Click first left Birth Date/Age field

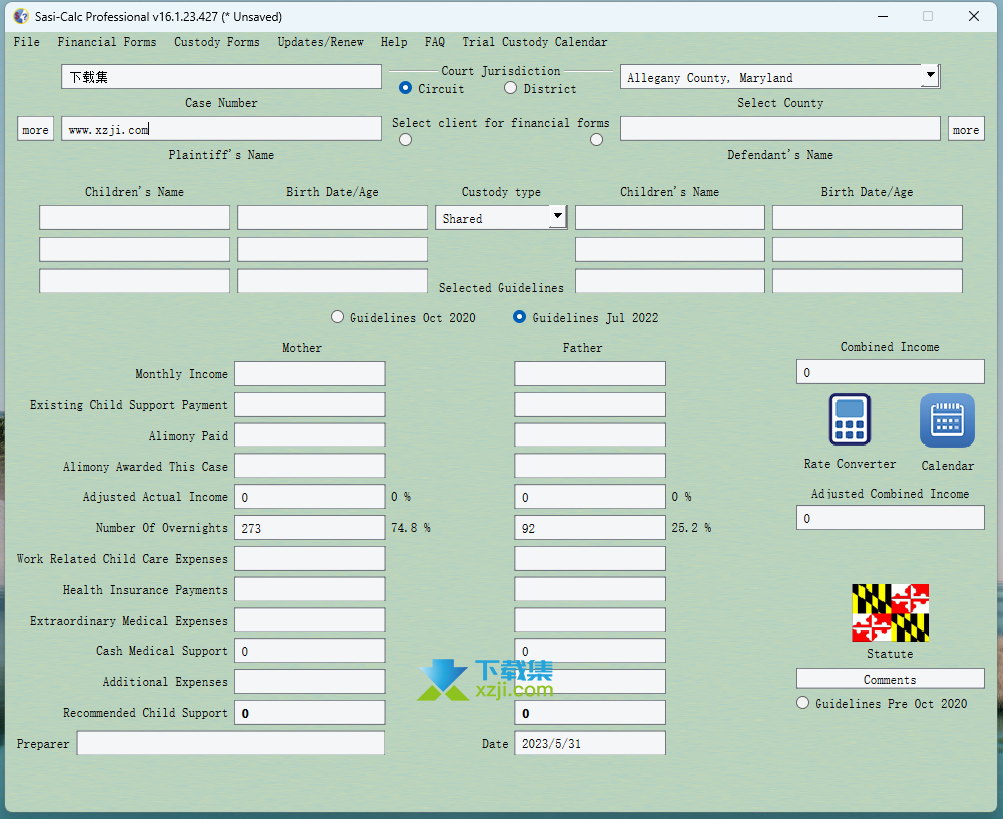pos(332,218)
